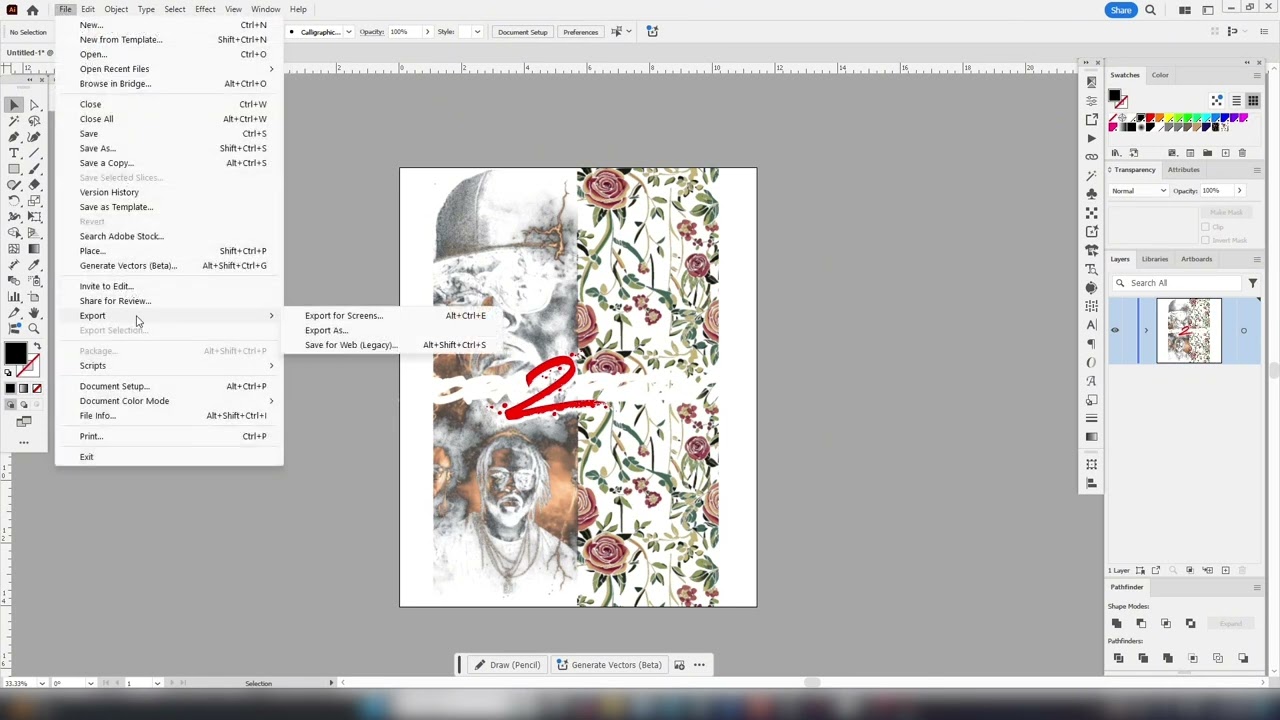
Task: Toggle the Clip checkbox in Transparency
Action: point(1205,227)
